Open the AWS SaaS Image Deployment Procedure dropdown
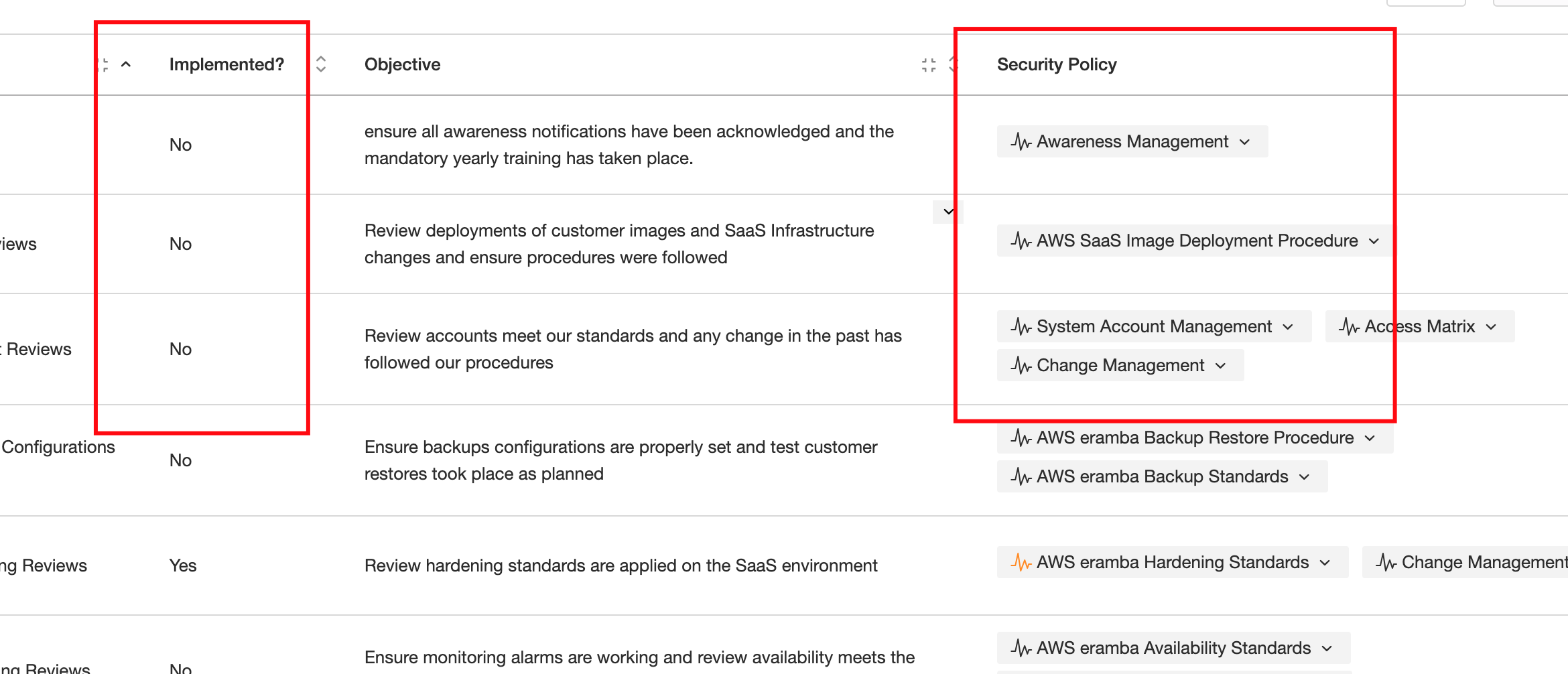Image resolution: width=1568 pixels, height=674 pixels. point(1374,241)
